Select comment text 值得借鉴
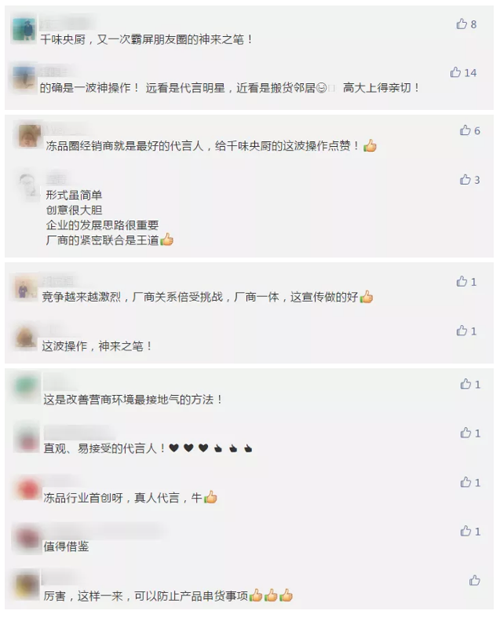 [66, 547]
